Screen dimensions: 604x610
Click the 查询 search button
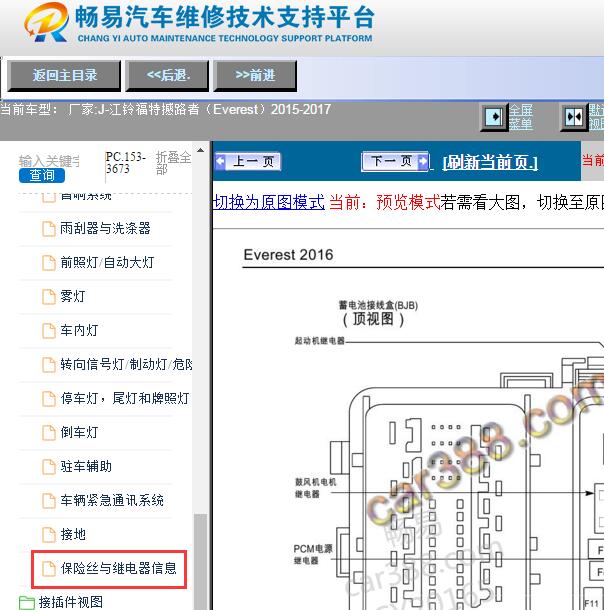tap(42, 175)
